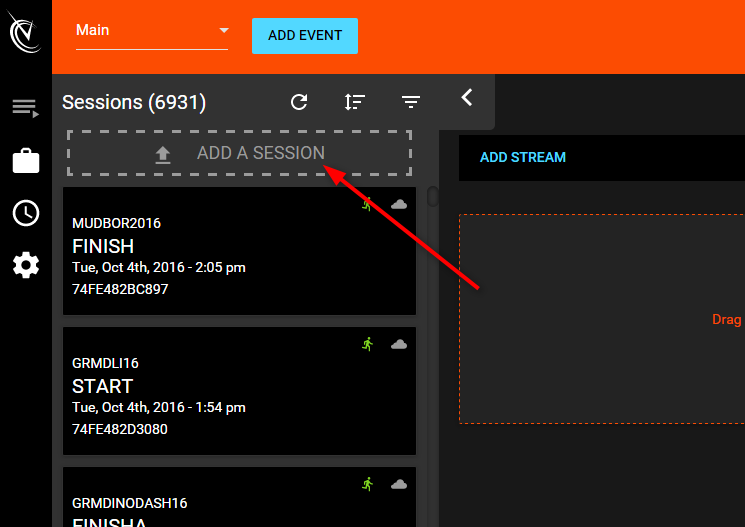Click the Sessions (6931) heading

click(134, 102)
